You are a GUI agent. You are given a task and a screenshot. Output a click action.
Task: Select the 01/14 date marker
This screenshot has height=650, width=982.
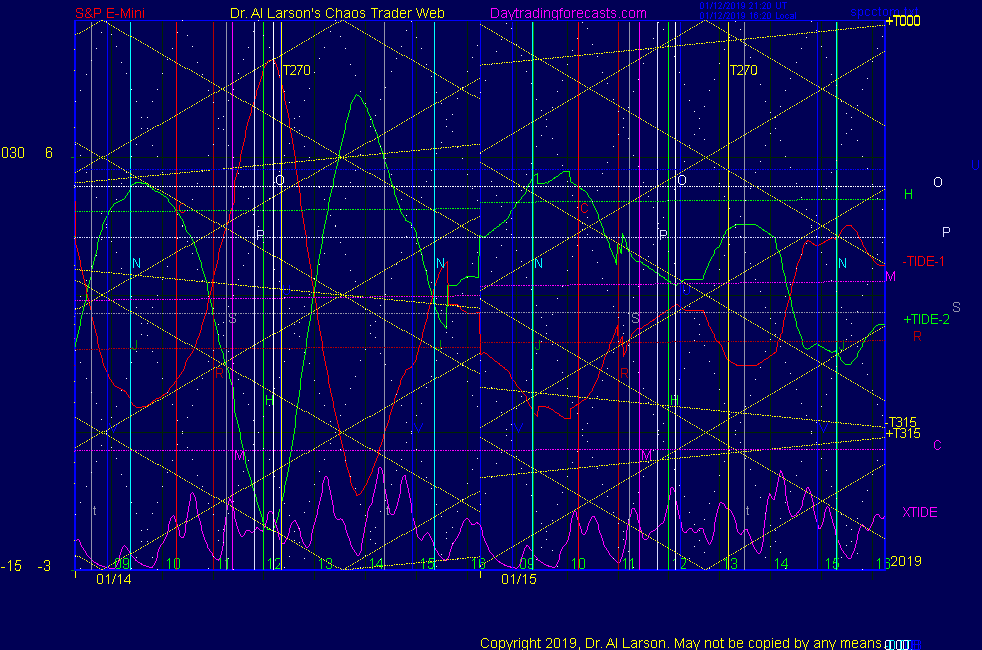point(112,579)
